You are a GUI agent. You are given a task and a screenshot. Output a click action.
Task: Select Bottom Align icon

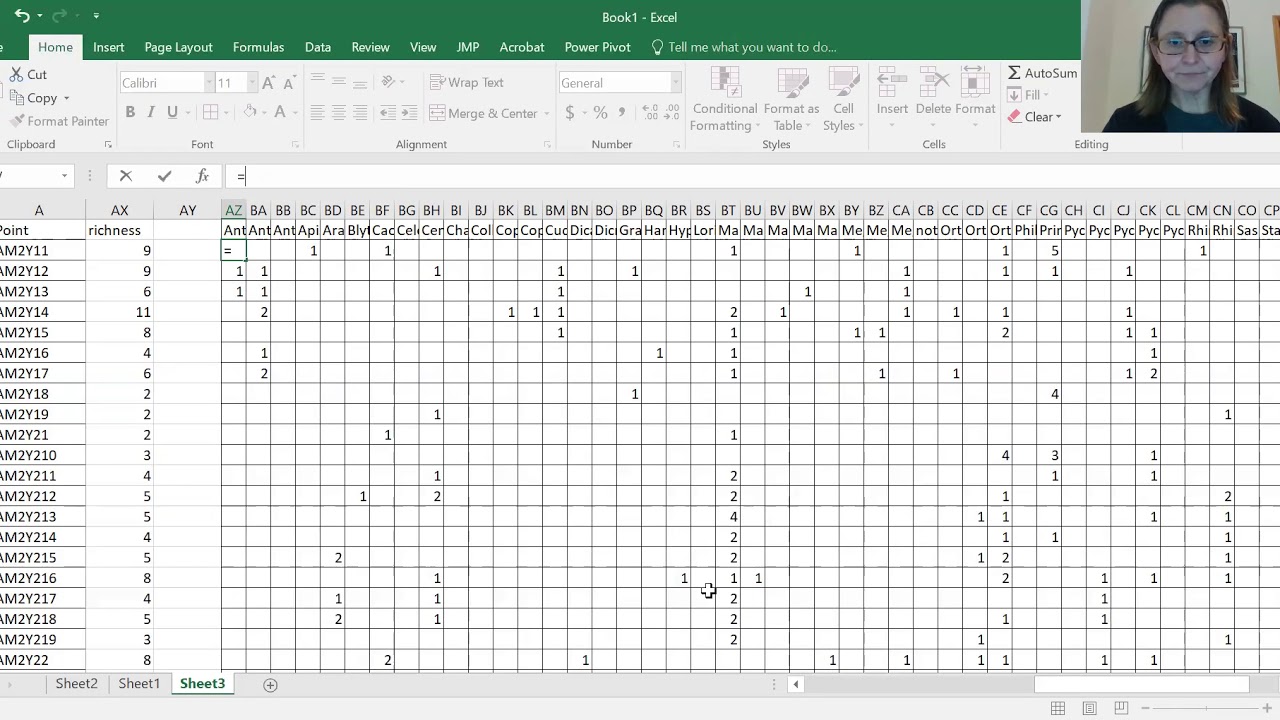360,82
